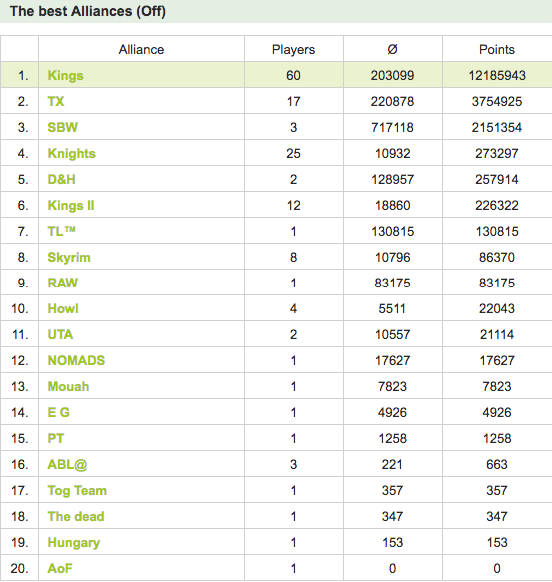View the TL™ alliance page
552x582 pixels.
[61, 231]
